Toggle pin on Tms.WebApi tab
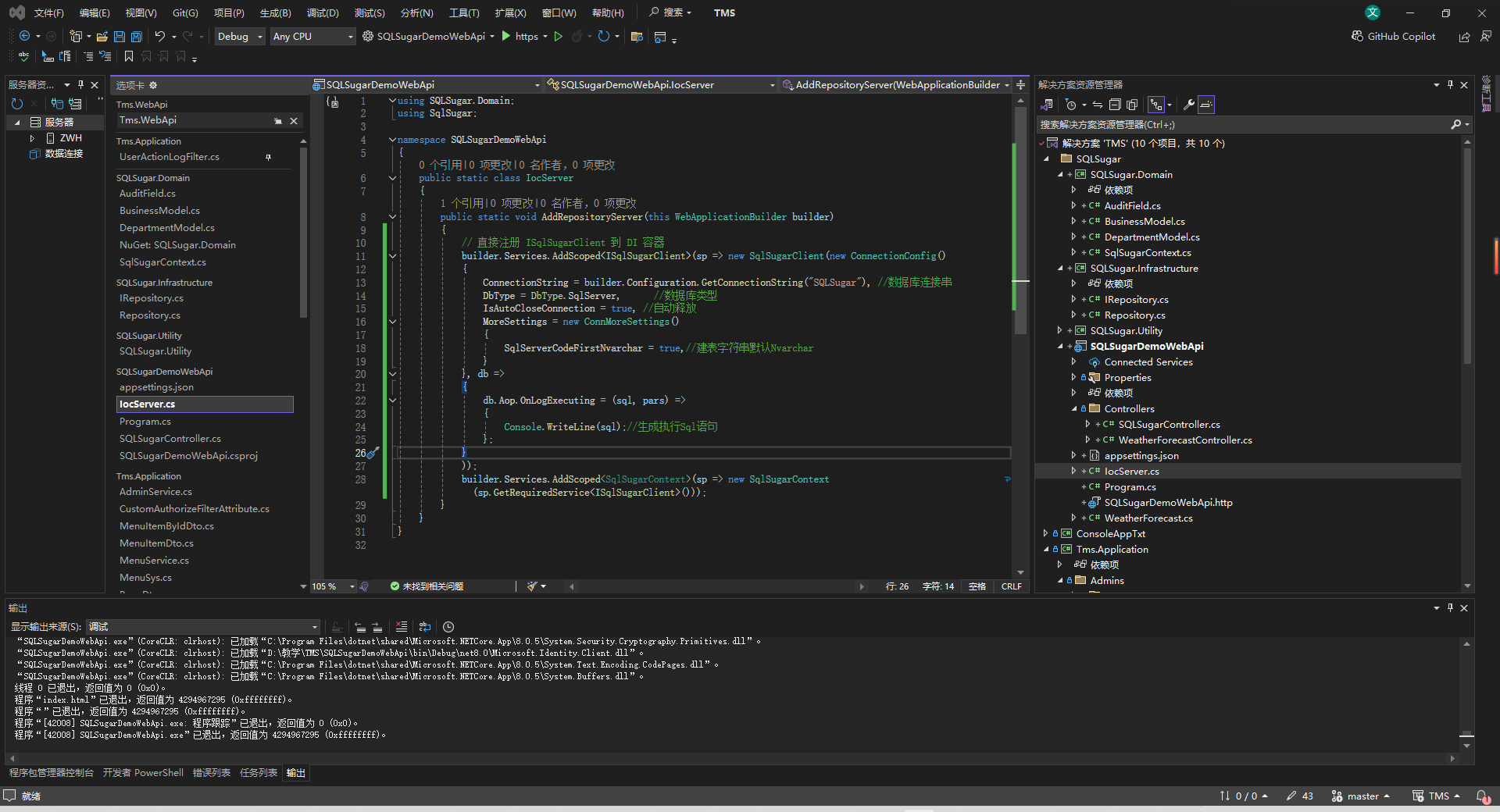The height and width of the screenshot is (812, 1500). click(277, 121)
